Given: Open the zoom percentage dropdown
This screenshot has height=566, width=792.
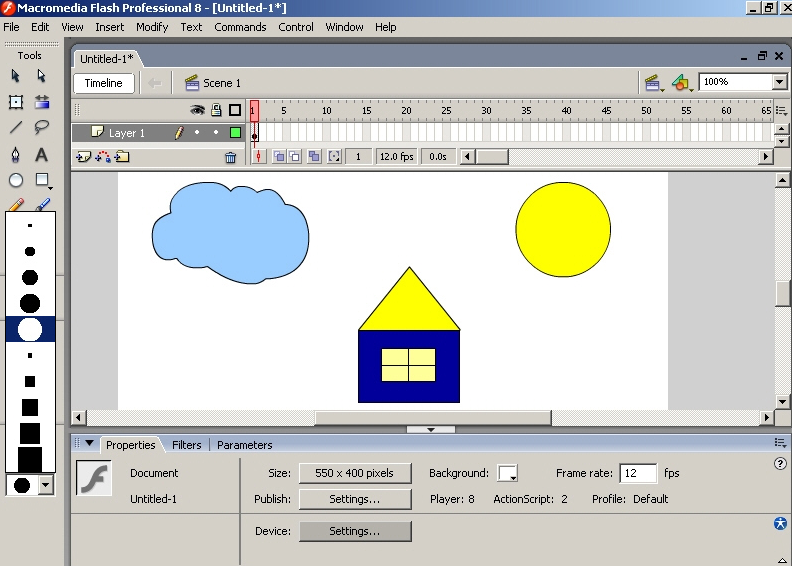Looking at the screenshot, I should coord(779,82).
